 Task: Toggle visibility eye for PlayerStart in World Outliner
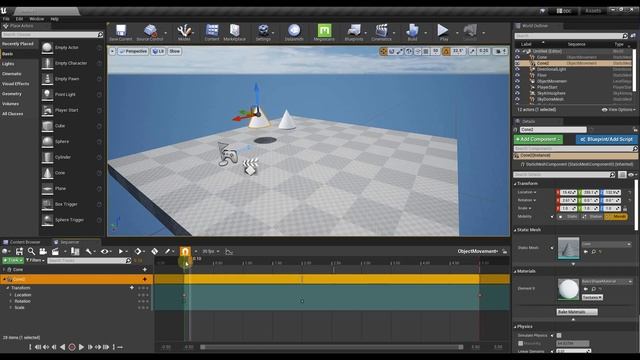[518, 87]
